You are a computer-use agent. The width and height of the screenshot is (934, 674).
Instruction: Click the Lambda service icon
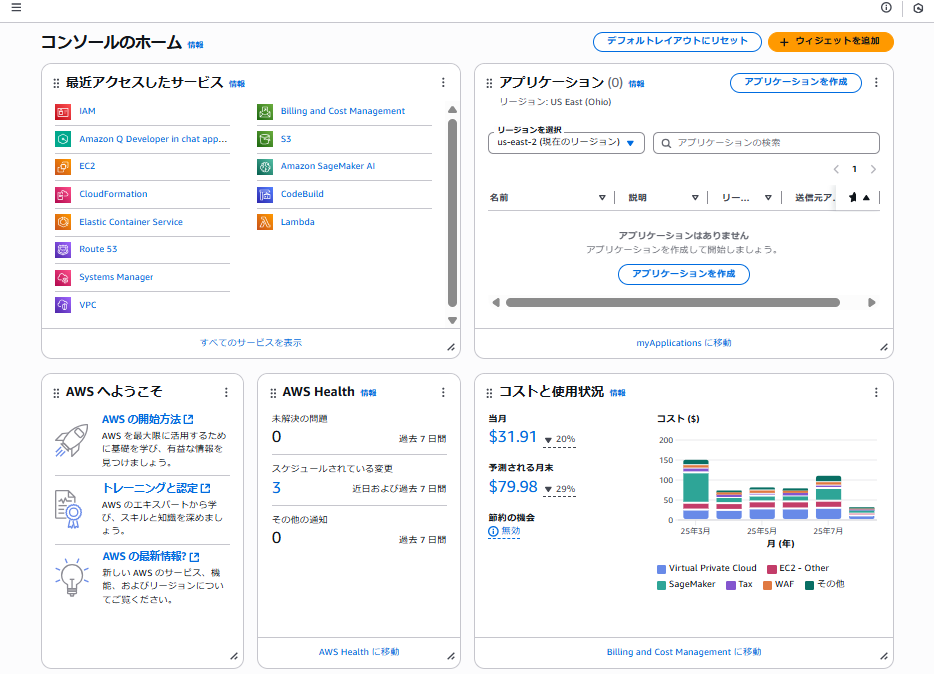coord(264,221)
